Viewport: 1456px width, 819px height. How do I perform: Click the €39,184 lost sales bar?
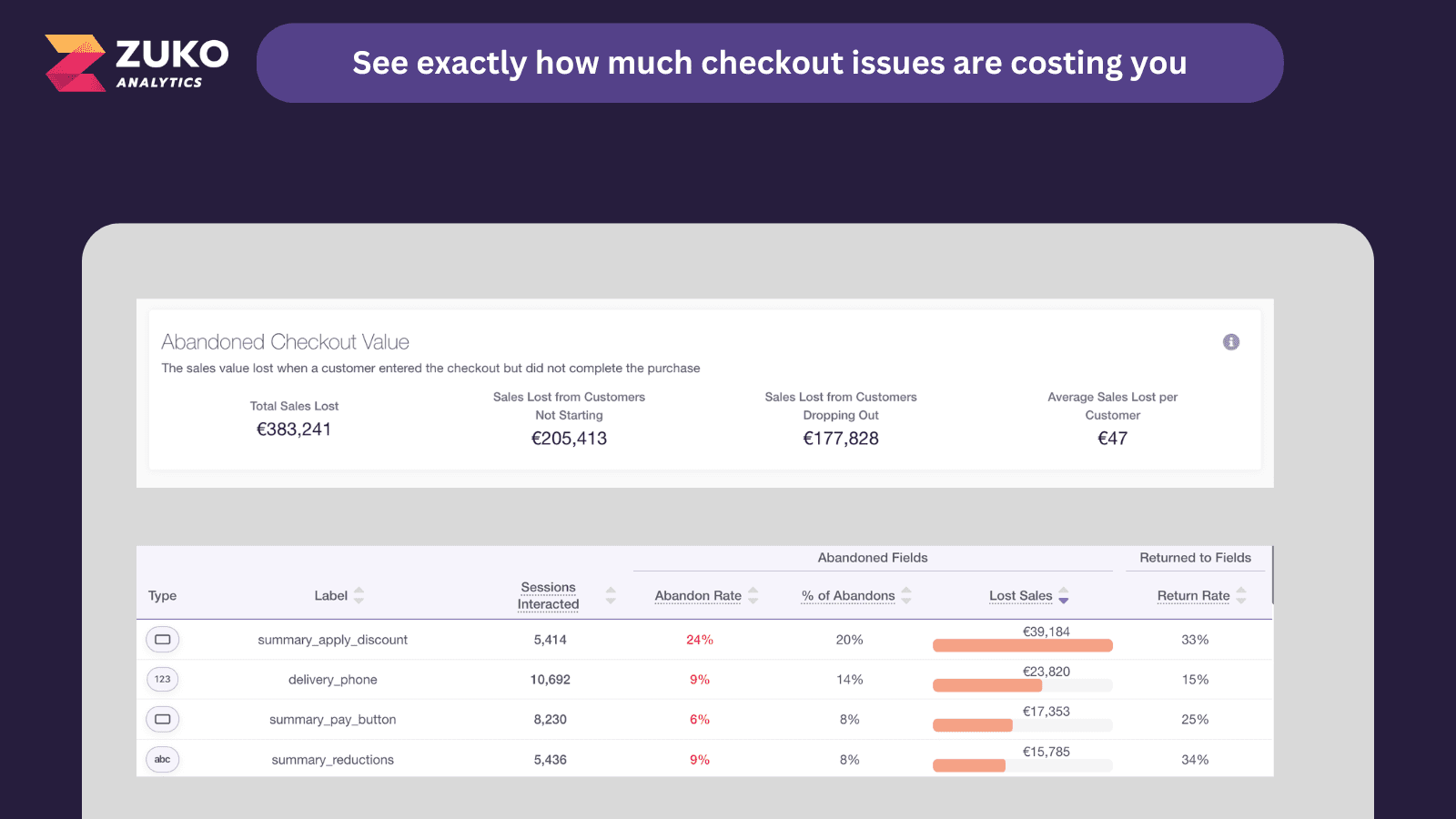pos(1023,645)
